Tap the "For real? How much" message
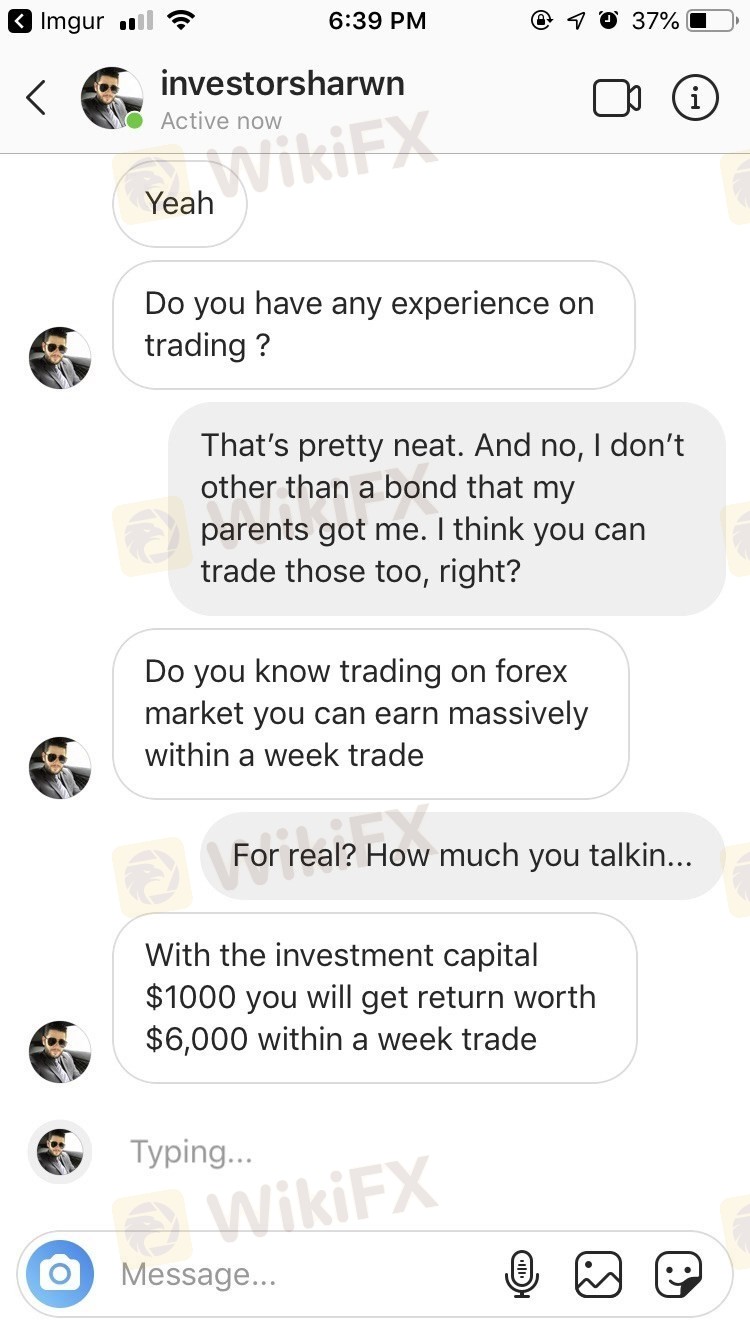 tap(462, 856)
